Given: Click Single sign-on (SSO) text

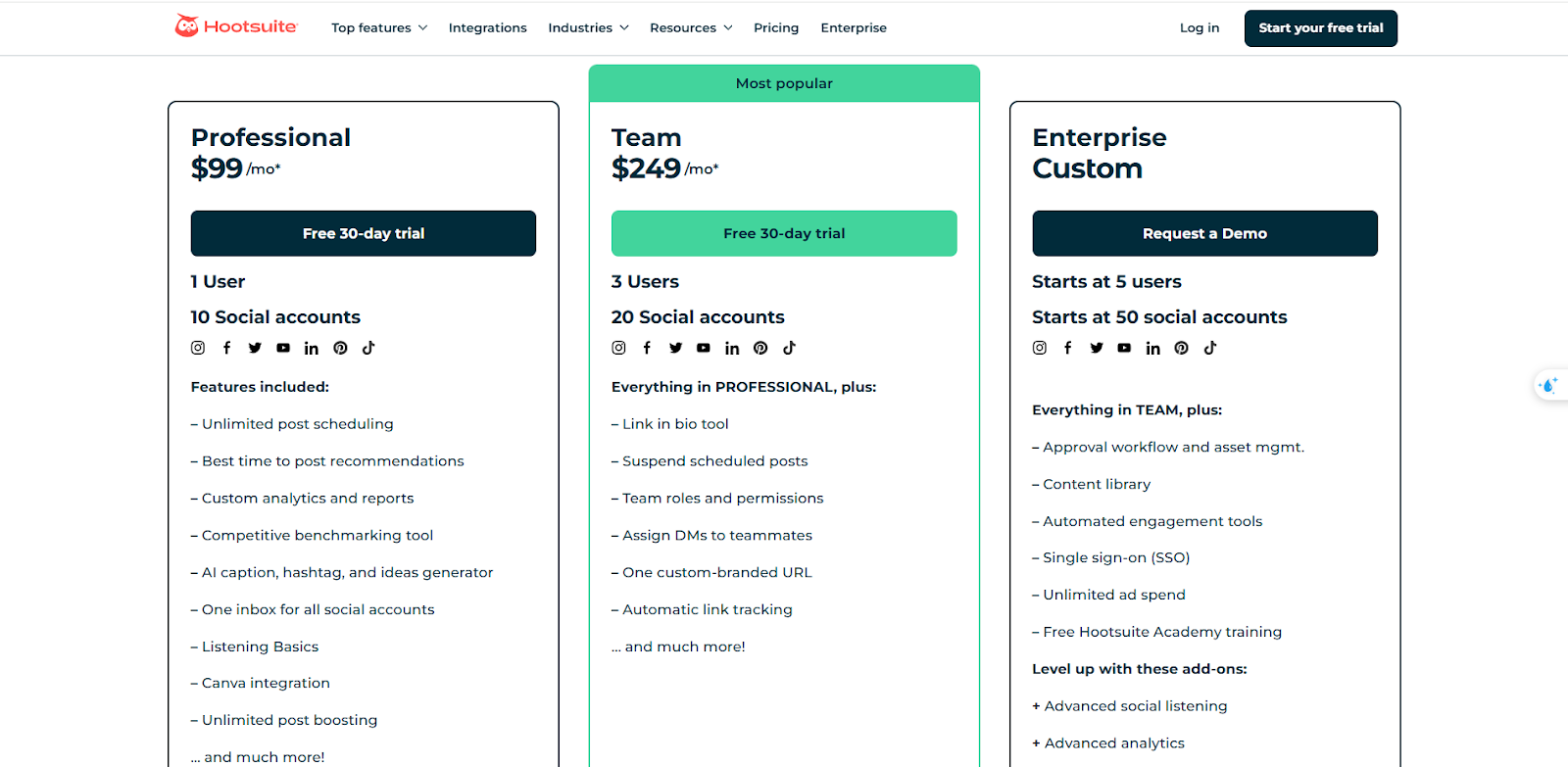Looking at the screenshot, I should [1116, 557].
